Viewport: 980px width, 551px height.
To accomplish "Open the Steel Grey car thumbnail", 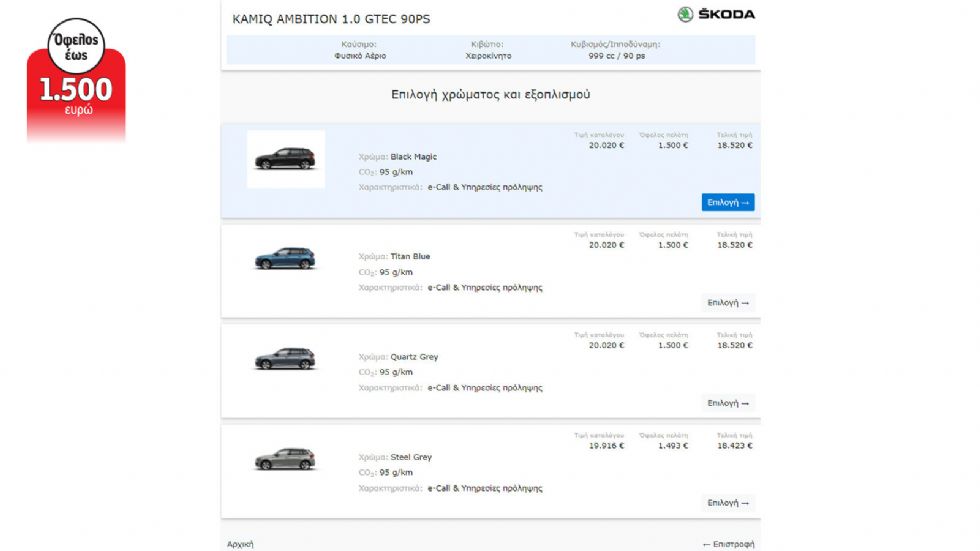I will click(285, 459).
